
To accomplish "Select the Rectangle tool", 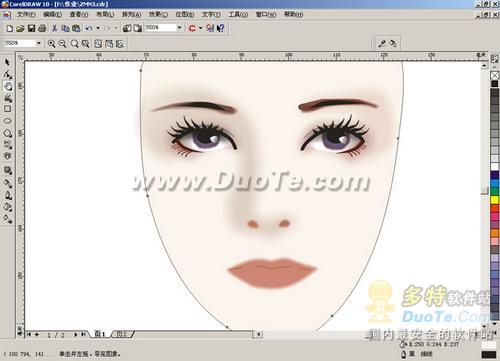I will coord(7,109).
